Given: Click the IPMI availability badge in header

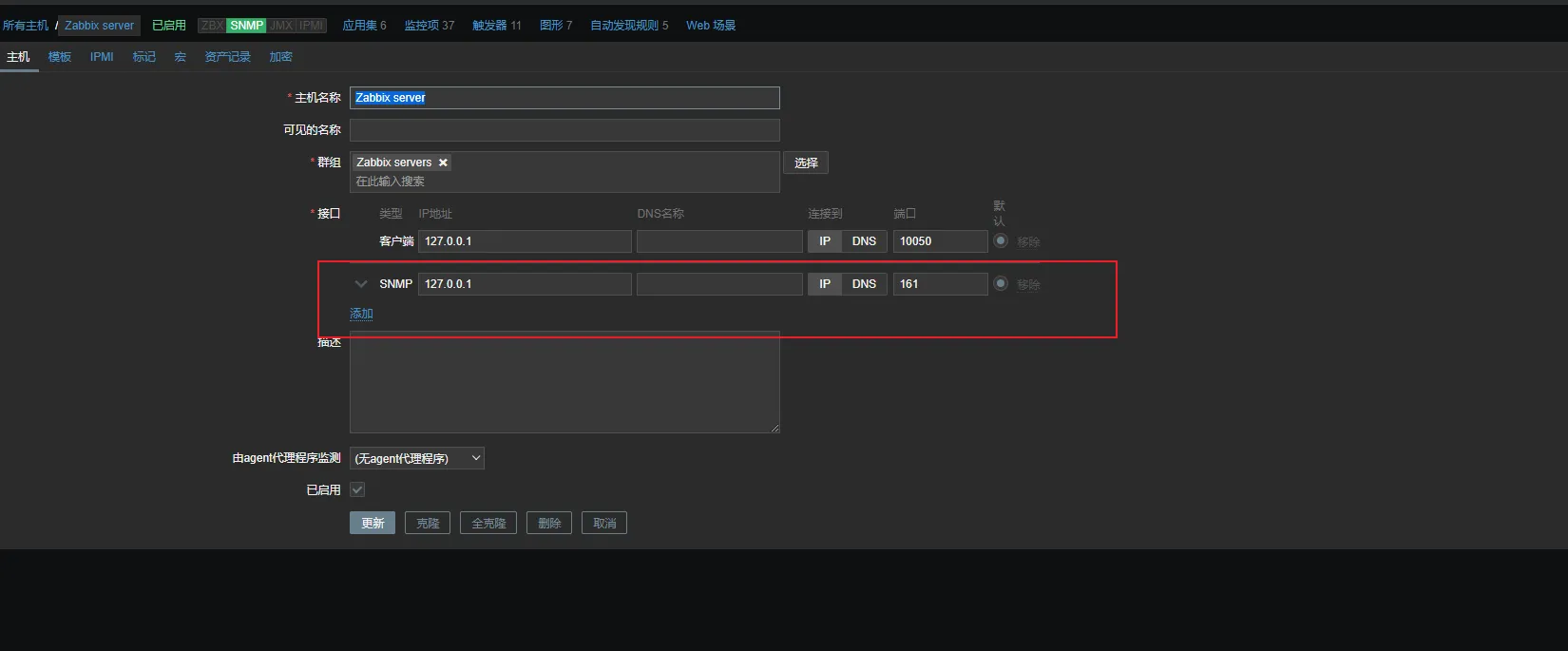Looking at the screenshot, I should point(312,26).
